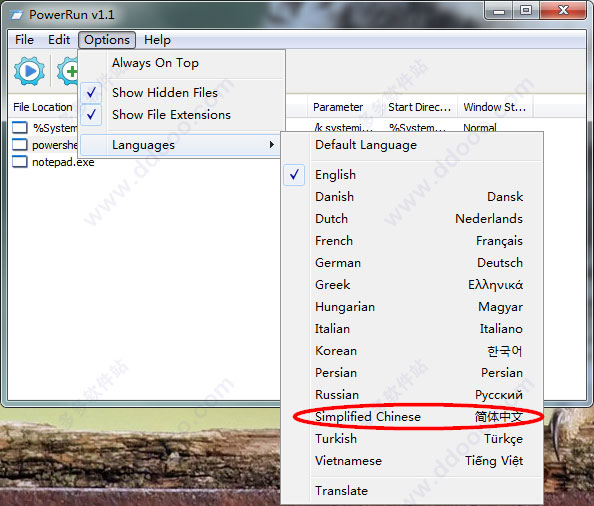
Task: Switch to Russian language
Action: (x=412, y=395)
